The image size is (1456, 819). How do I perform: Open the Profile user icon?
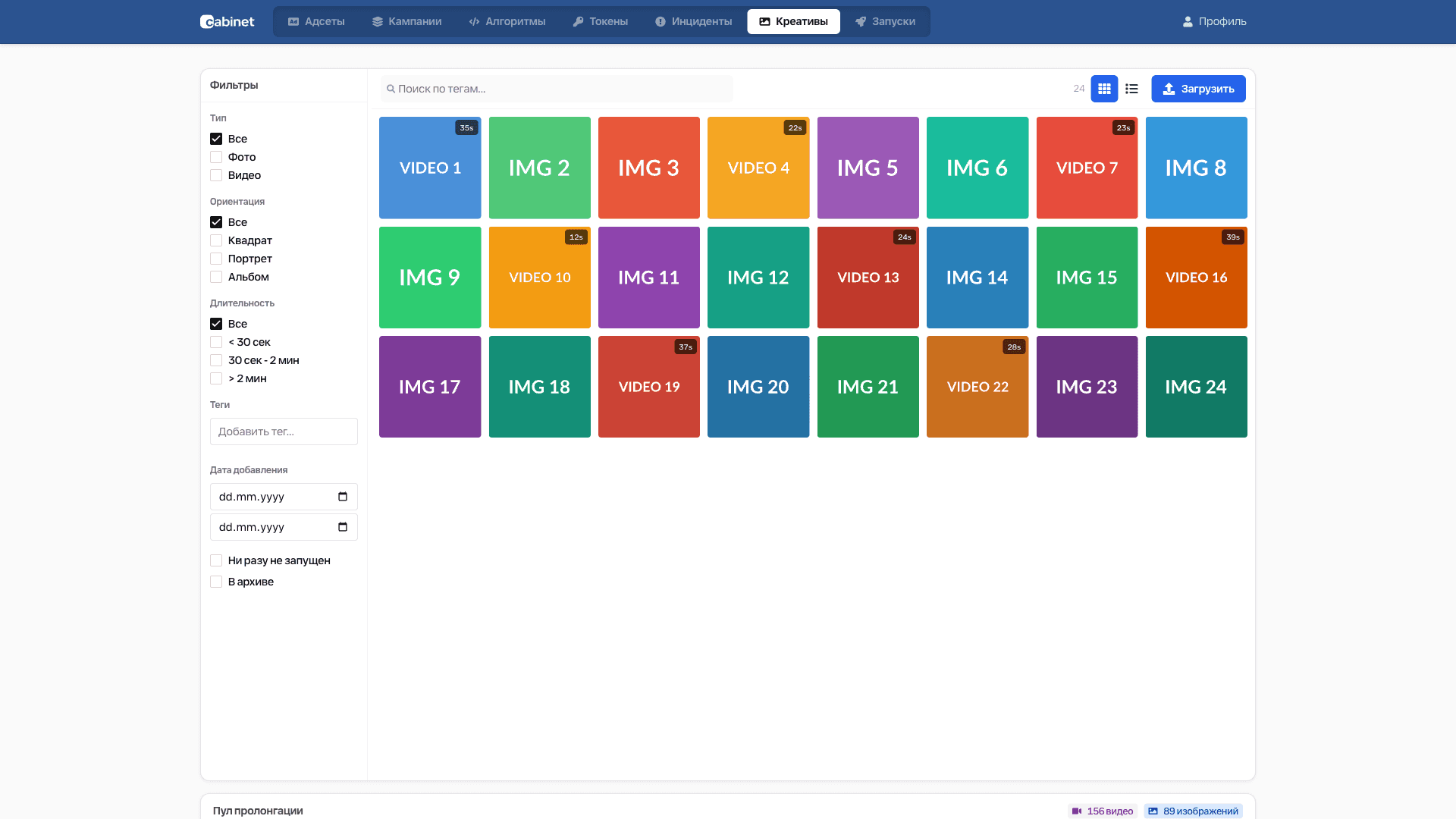pyautogui.click(x=1188, y=21)
